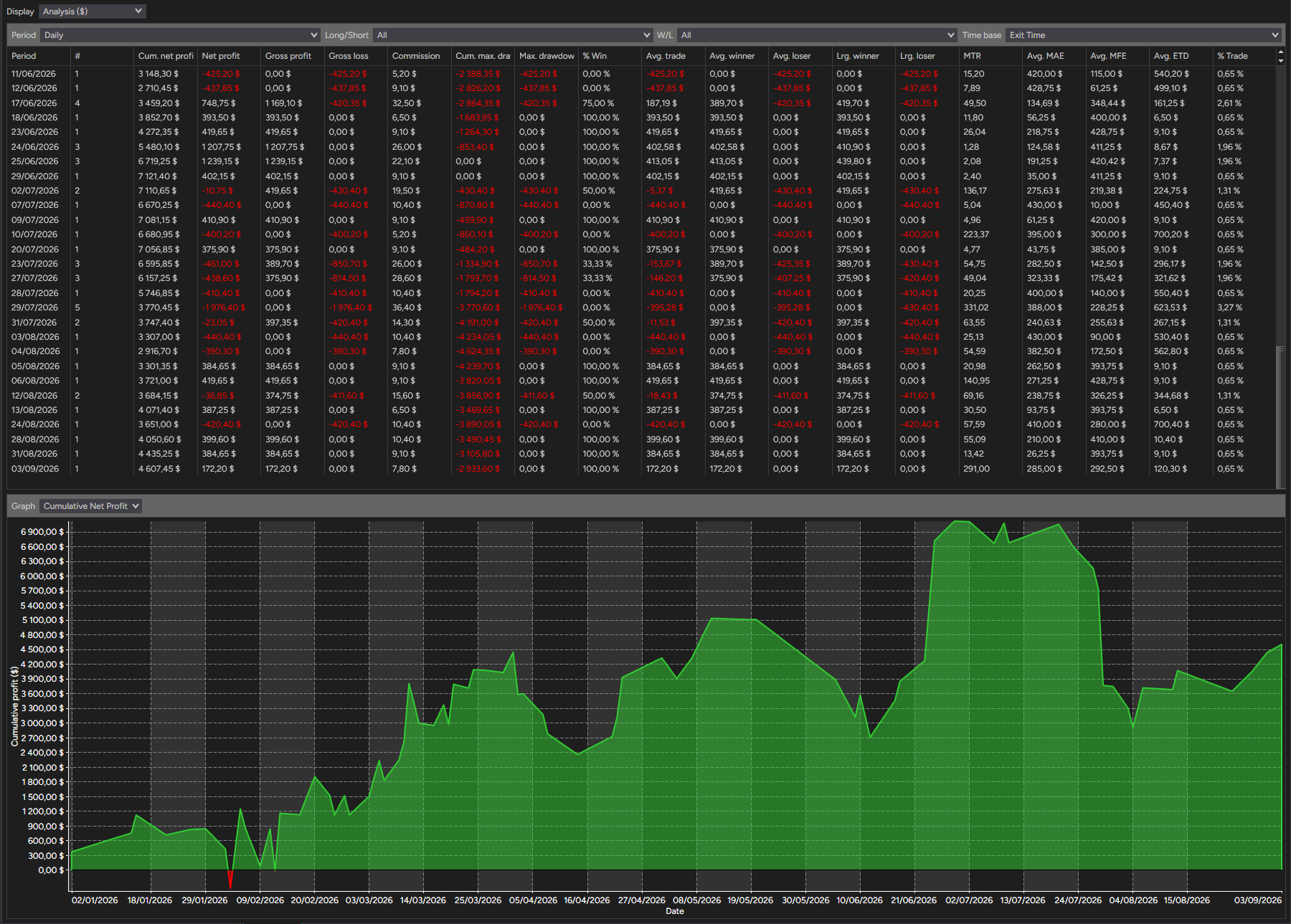Screen dimensions: 1291x924
Task: Sort by the Net profit column header
Action: coord(230,56)
